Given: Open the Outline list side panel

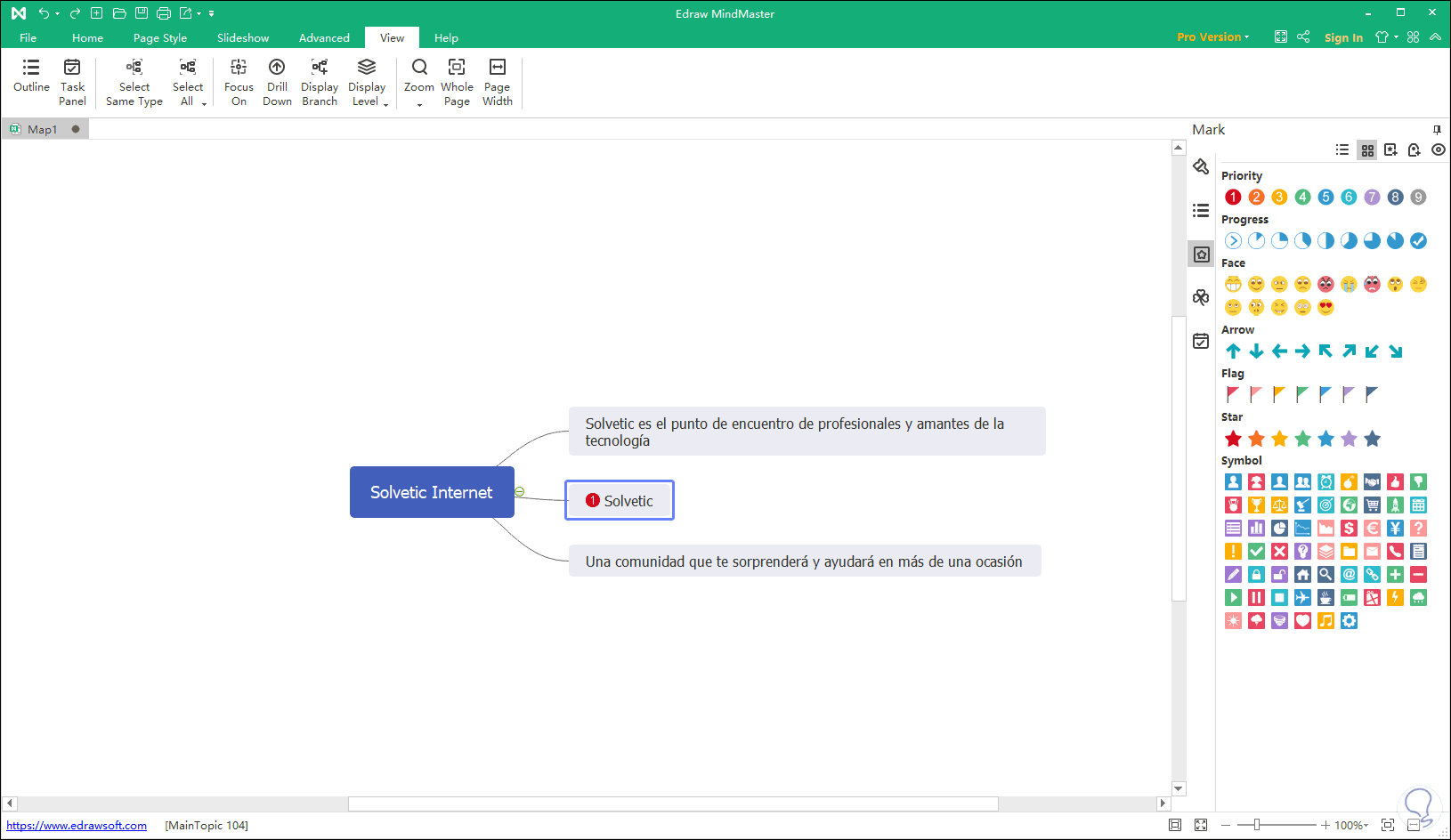Looking at the screenshot, I should 1201,211.
